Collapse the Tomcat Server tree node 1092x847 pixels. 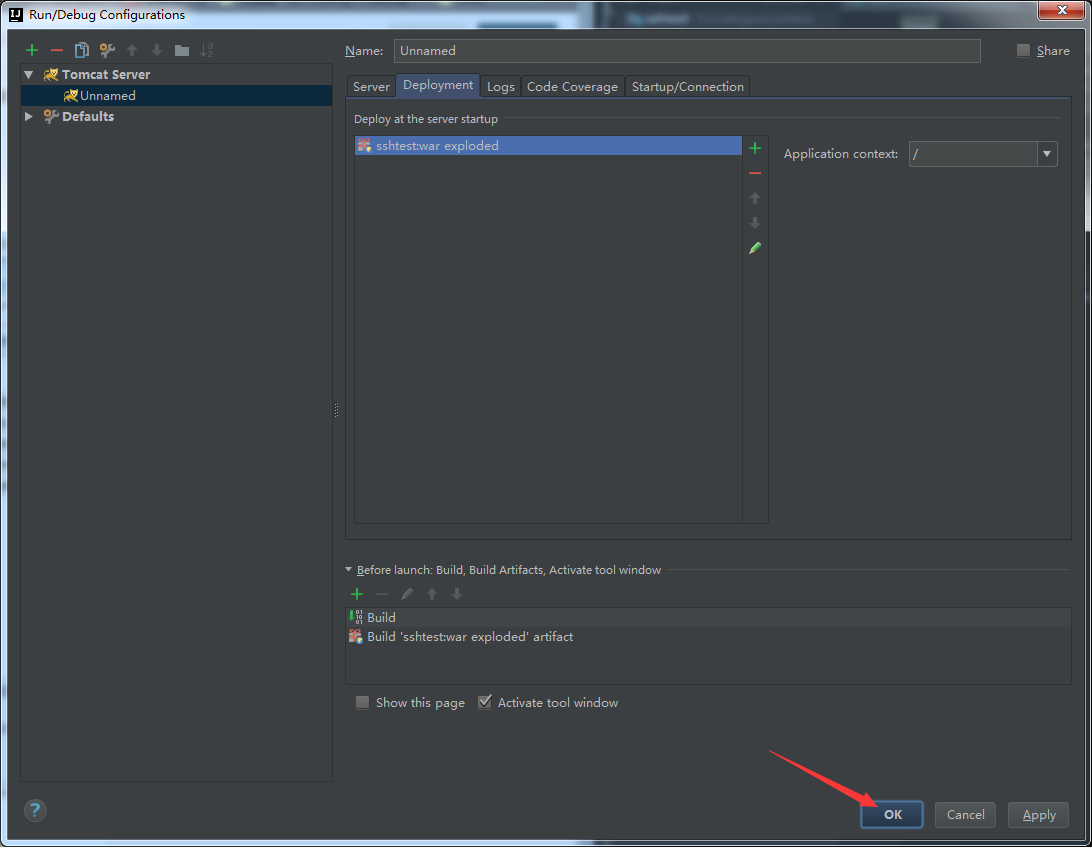click(x=29, y=75)
